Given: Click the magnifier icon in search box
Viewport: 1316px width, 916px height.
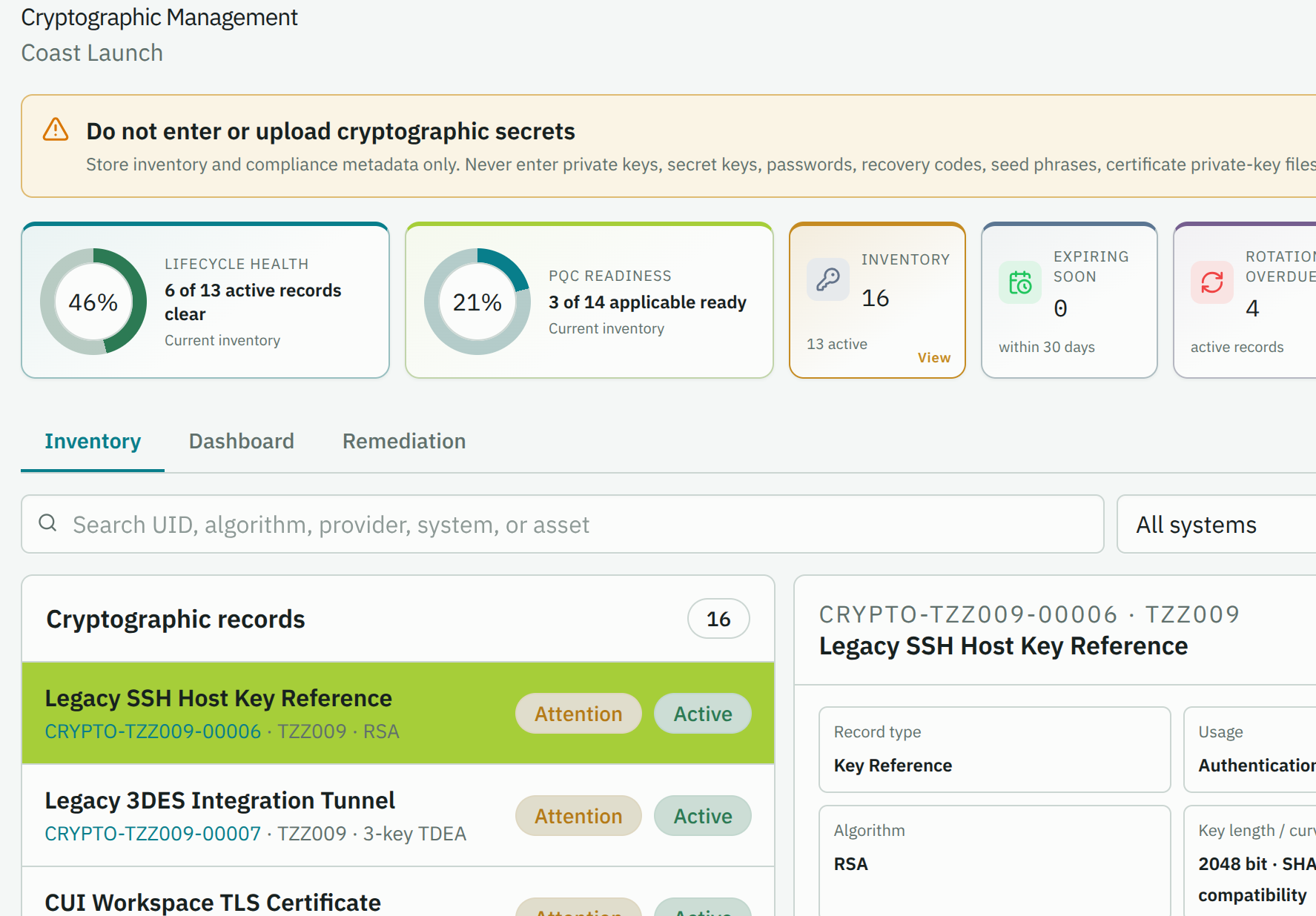Looking at the screenshot, I should coord(47,523).
